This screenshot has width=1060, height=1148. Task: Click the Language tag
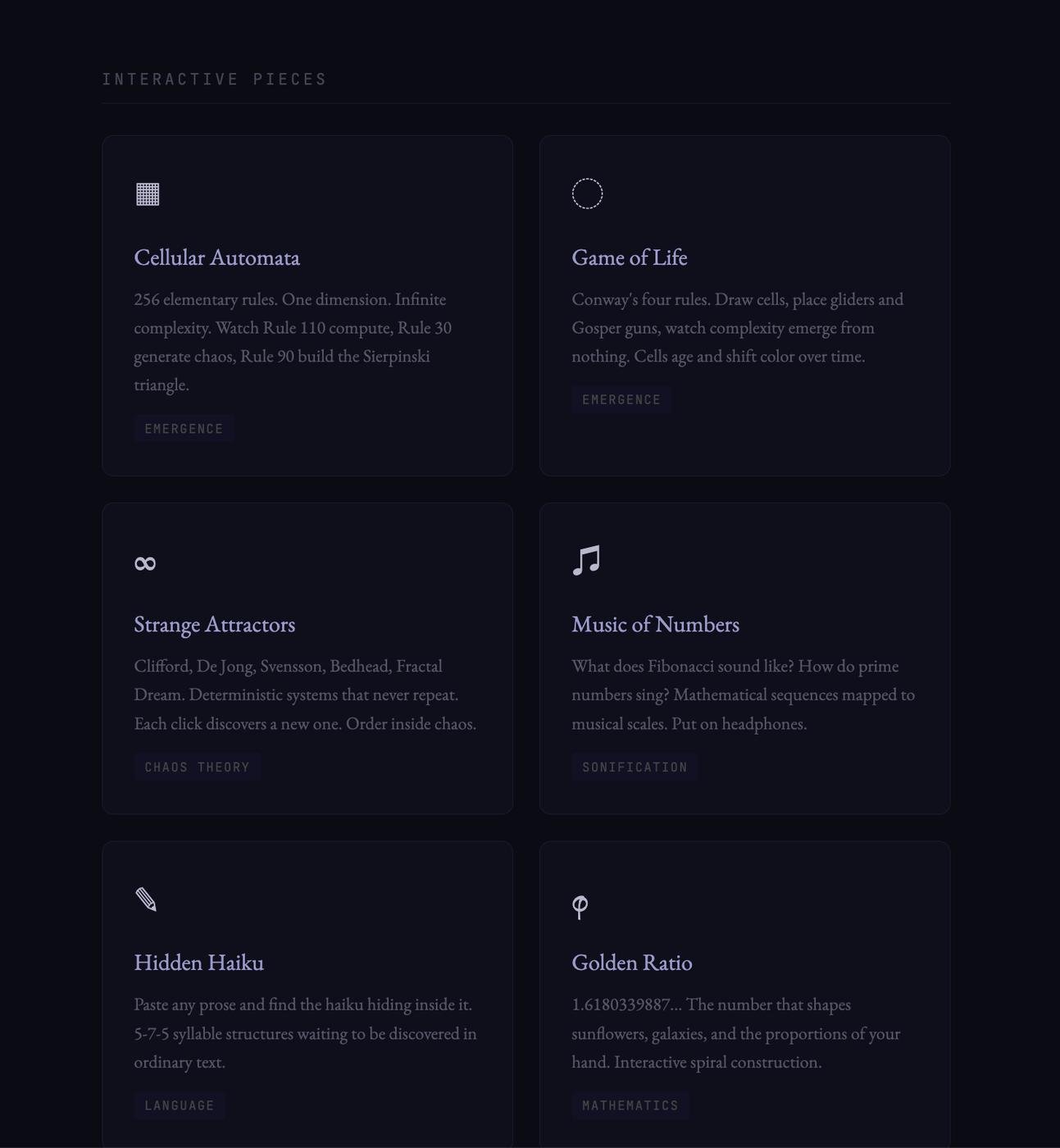point(180,1105)
